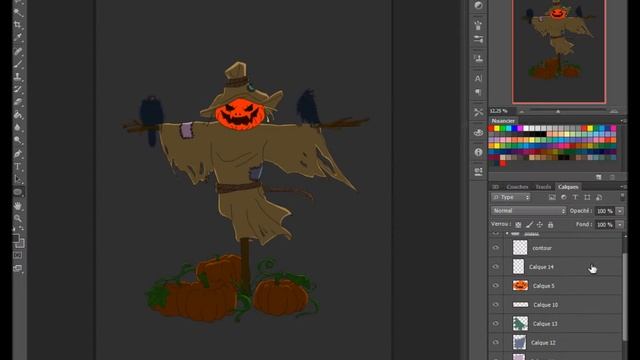Screen dimensions: 640x360
Task: Switch to the Tracés tab
Action: (543, 187)
